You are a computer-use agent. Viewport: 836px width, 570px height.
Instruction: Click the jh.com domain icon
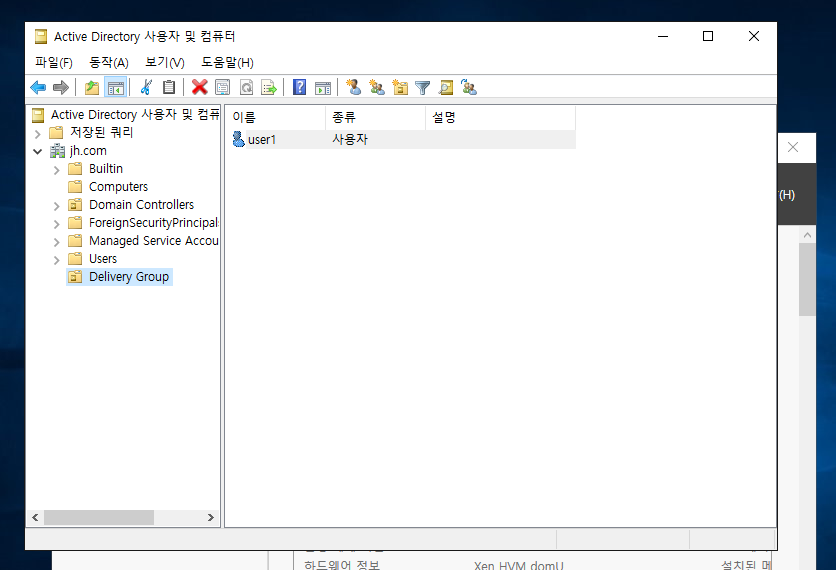57,151
